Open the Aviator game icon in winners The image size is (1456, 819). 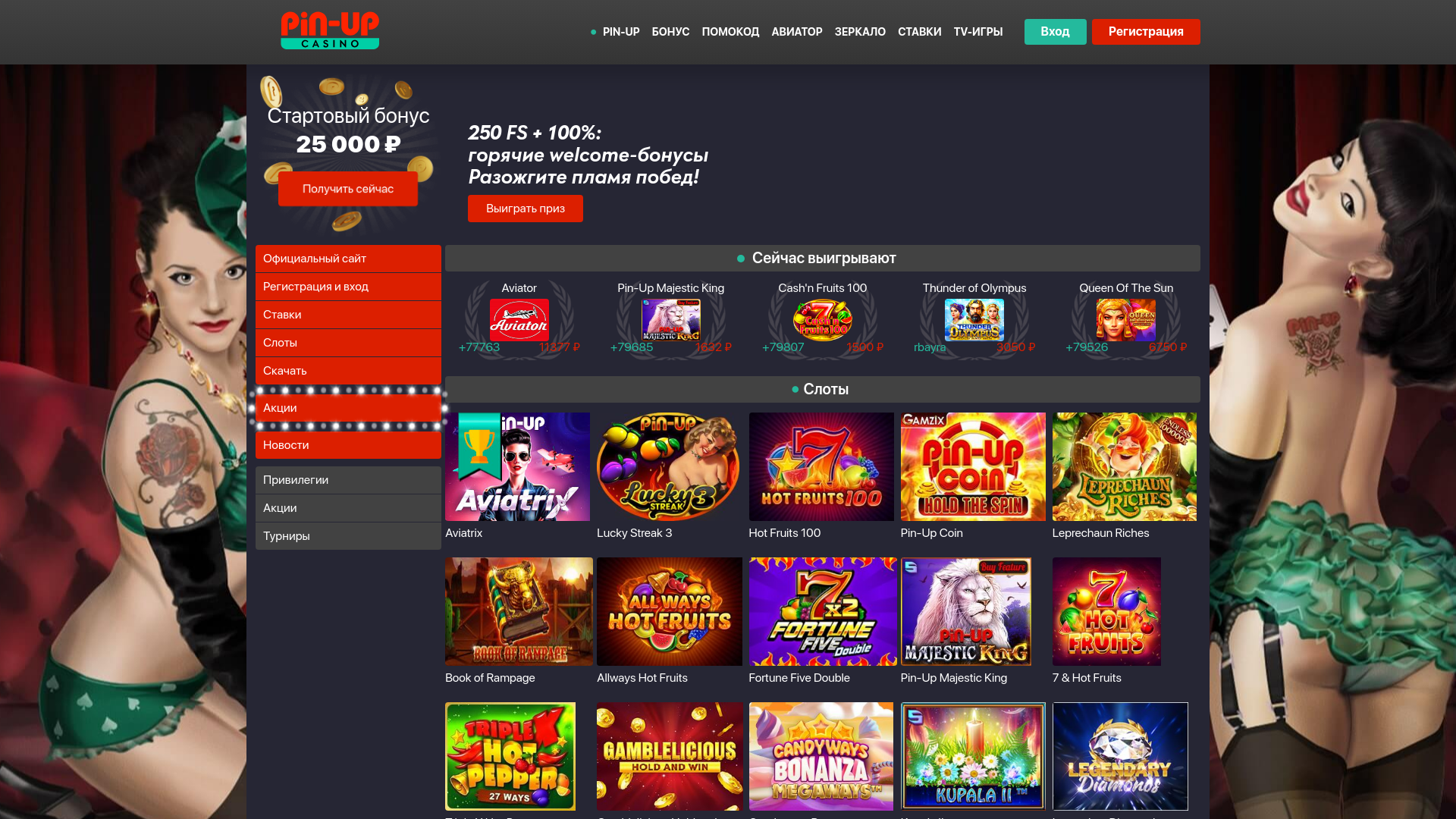[519, 319]
